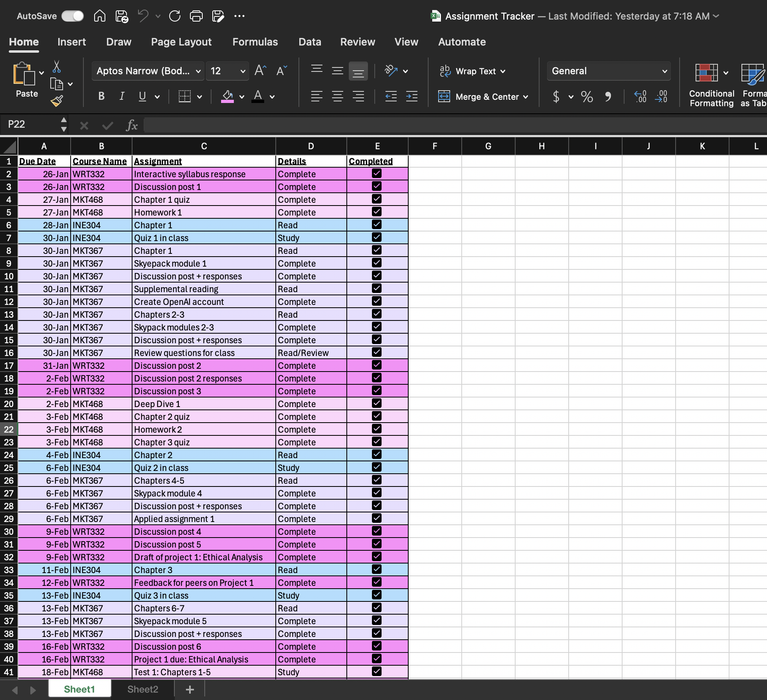Apply Percent Style format
Image resolution: width=767 pixels, height=700 pixels.
(x=587, y=97)
